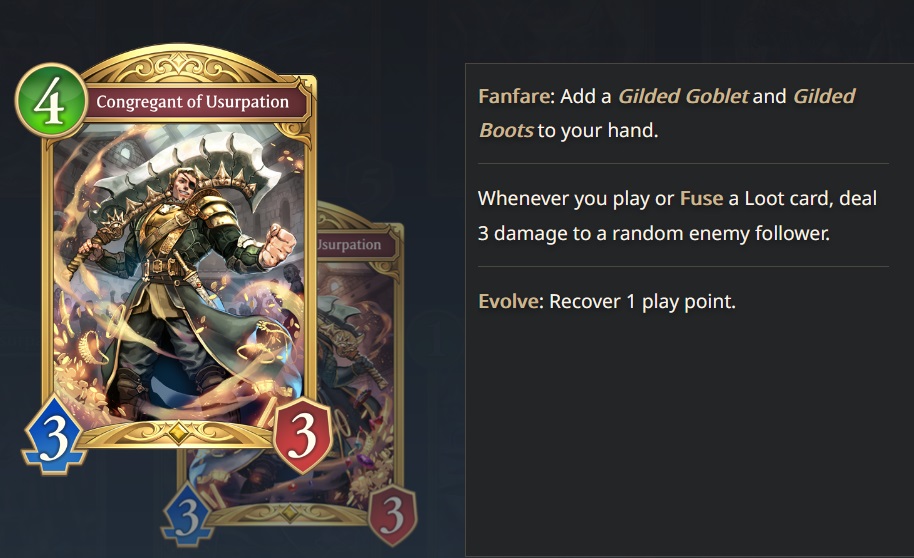Image resolution: width=914 pixels, height=558 pixels.
Task: Click the Loot card damage effect text
Action: (677, 216)
